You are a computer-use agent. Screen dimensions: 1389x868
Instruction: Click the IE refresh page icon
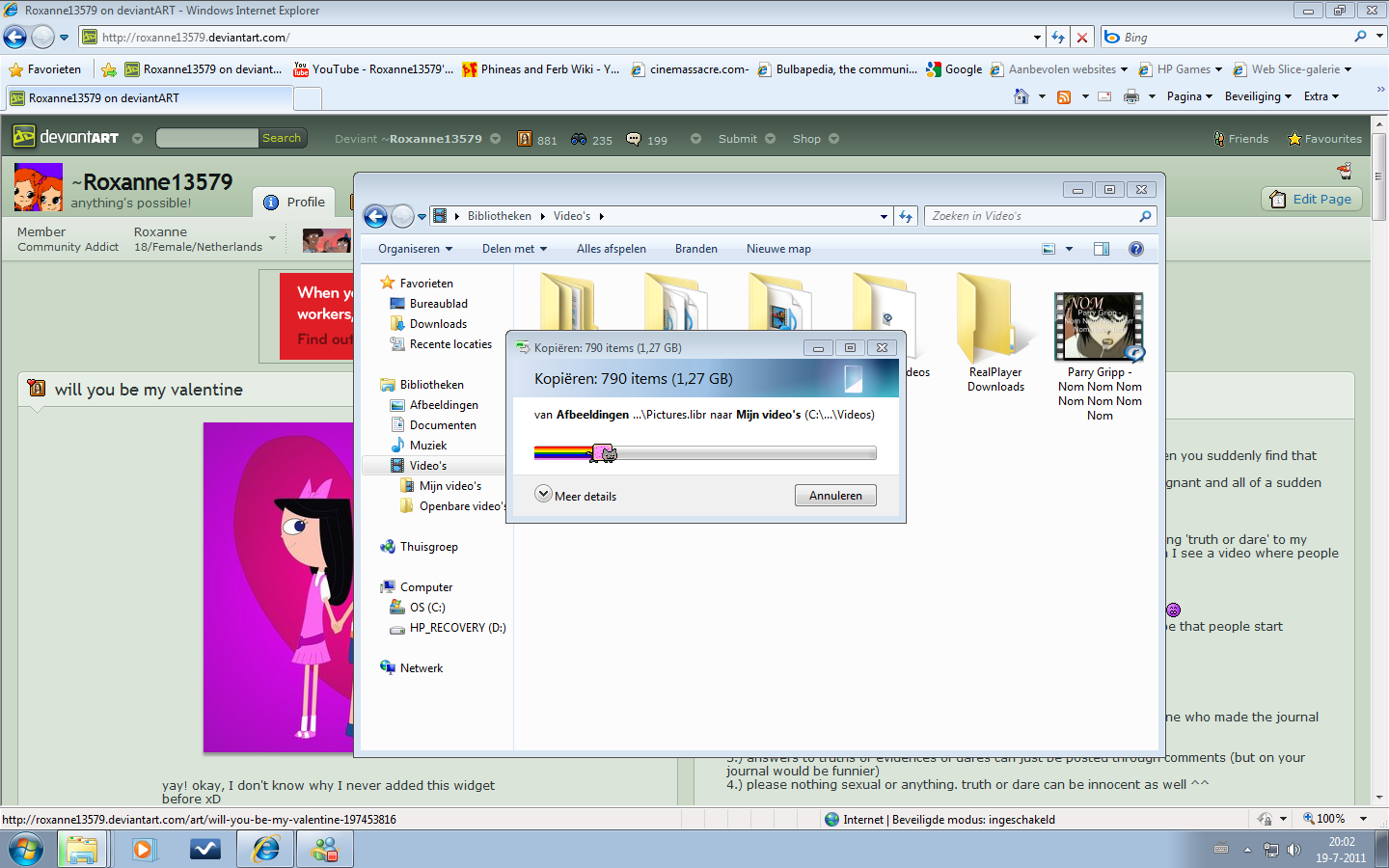point(1058,38)
